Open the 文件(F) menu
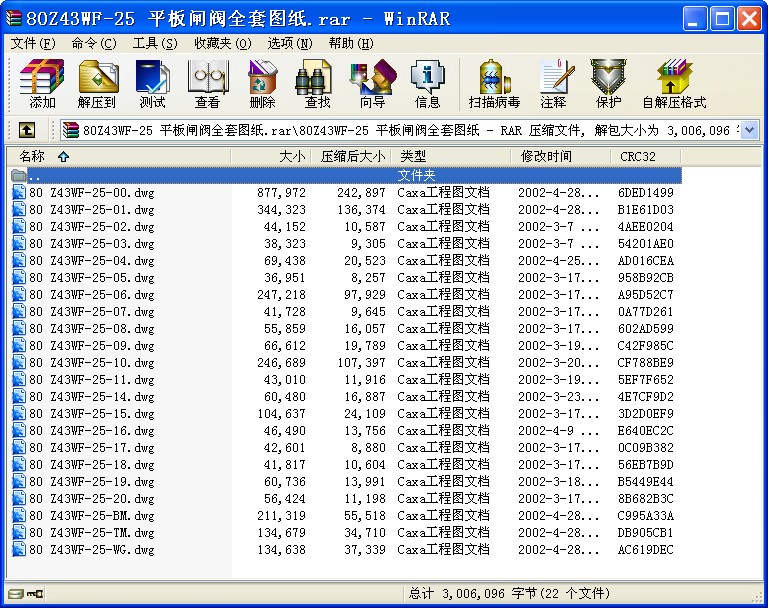The height and width of the screenshot is (608, 768). [33, 43]
